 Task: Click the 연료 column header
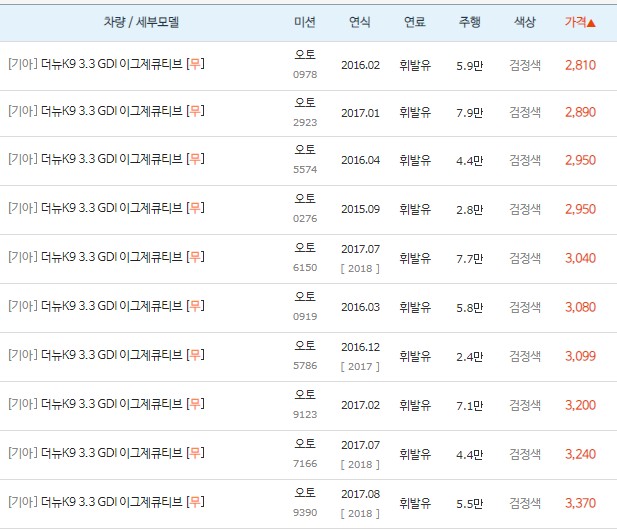click(x=415, y=22)
